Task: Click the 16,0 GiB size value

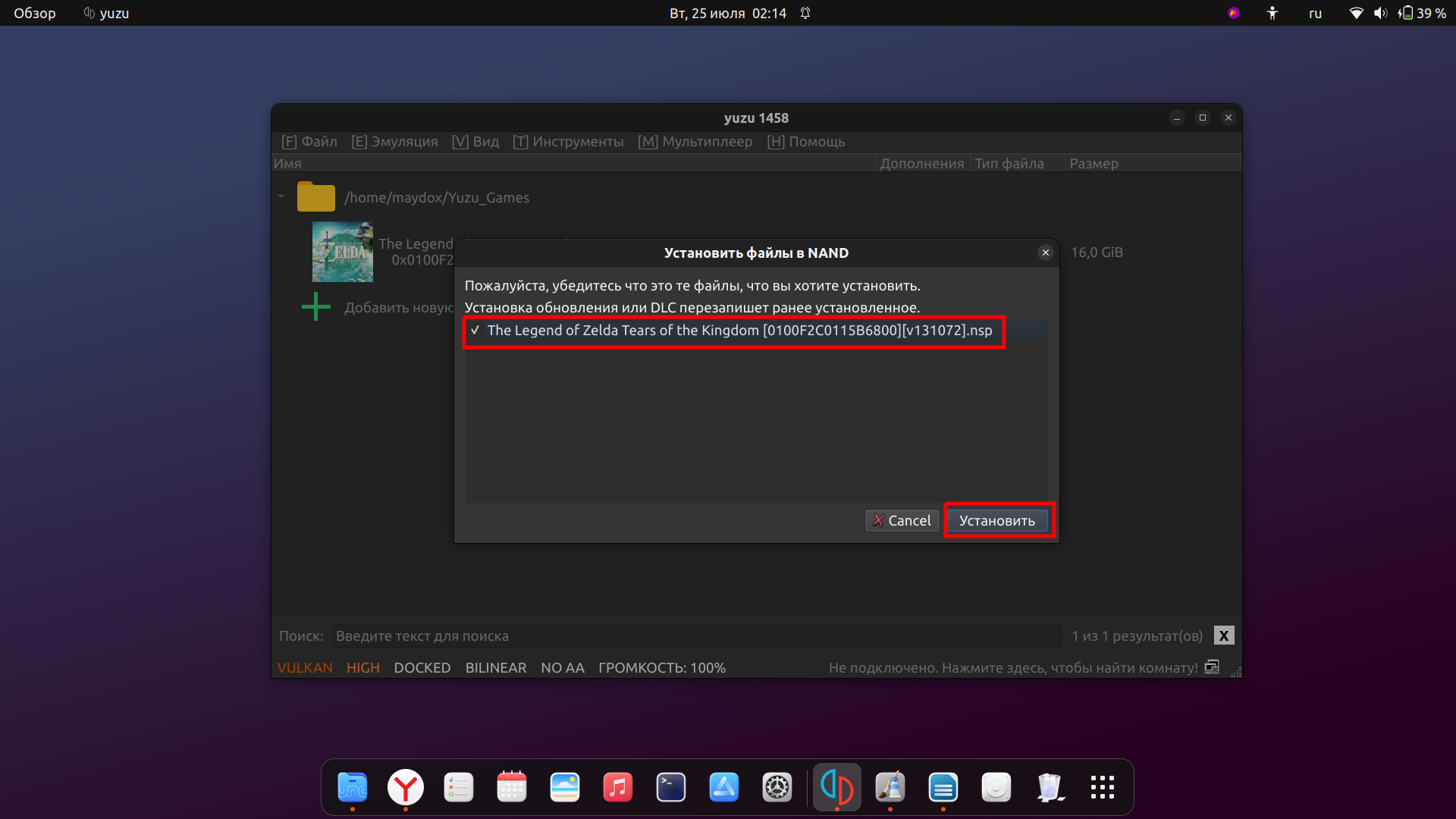Action: pos(1097,252)
